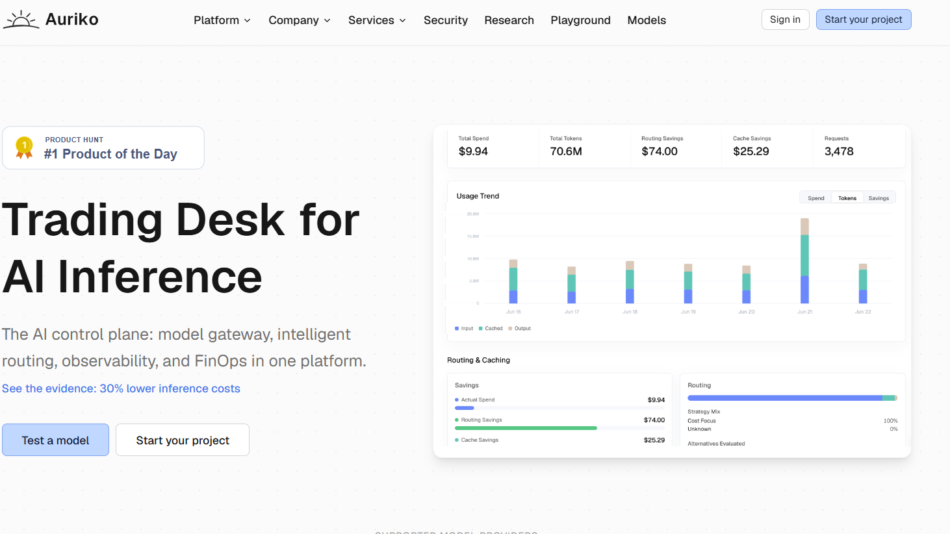Click the tallest bar for Jun 21
Viewport: 950px width, 534px height.
(805, 261)
